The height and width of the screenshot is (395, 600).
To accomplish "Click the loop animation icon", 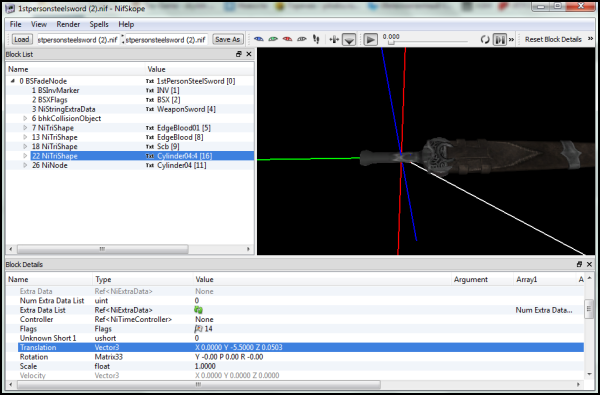I will [485, 39].
